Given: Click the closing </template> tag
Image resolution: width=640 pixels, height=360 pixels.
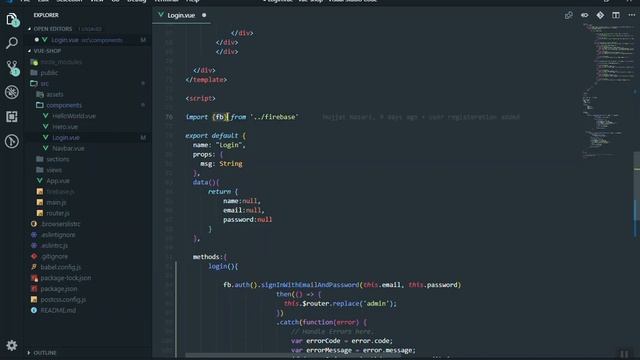Looking at the screenshot, I should 206,80.
